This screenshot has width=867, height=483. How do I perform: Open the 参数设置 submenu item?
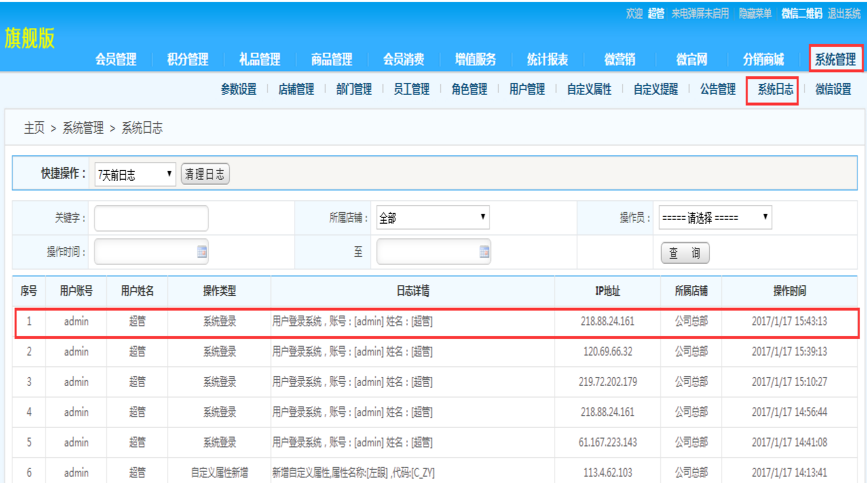coord(238,89)
